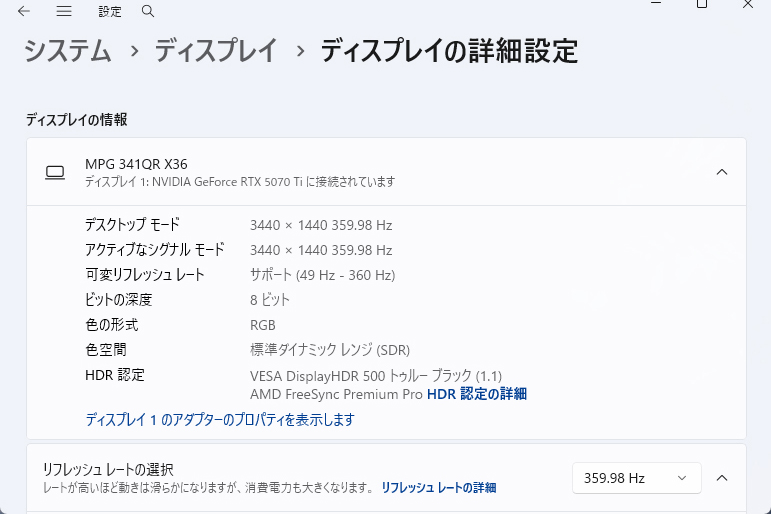Click the HDR 認定 label
This screenshot has width=771, height=514.
click(115, 375)
